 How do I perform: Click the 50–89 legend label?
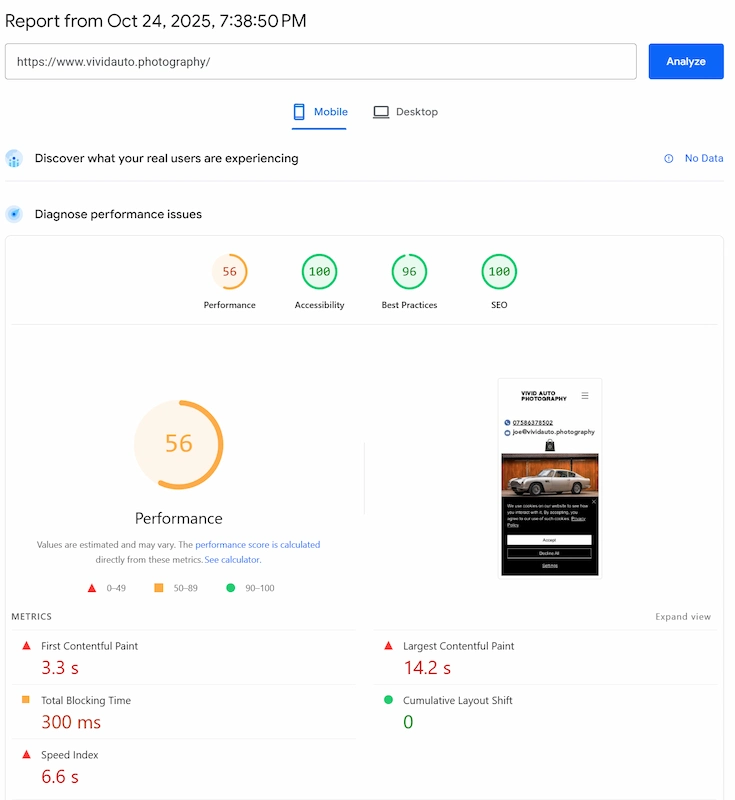pyautogui.click(x=186, y=588)
